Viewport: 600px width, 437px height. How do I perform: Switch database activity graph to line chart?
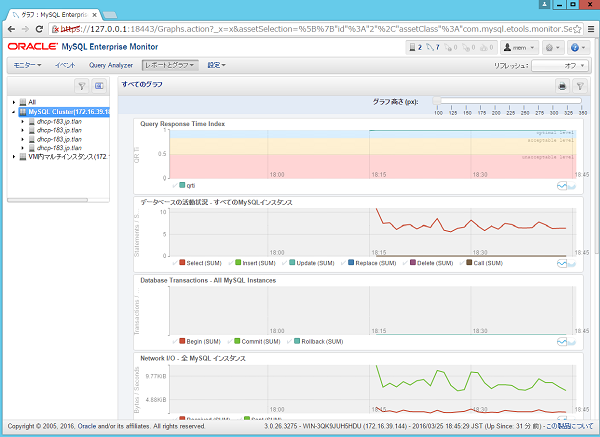tap(562, 264)
